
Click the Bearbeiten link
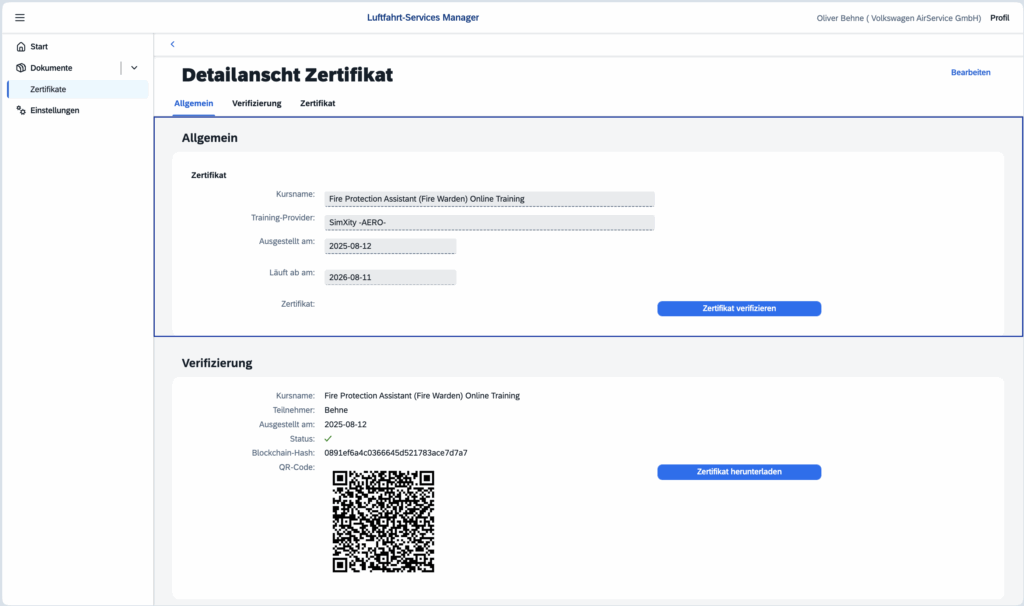(970, 72)
